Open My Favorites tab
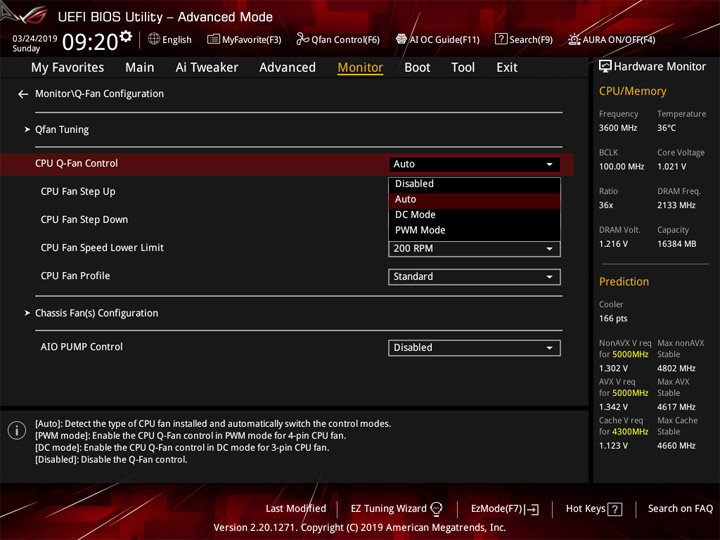Screen dimensions: 720x540 coord(68,68)
